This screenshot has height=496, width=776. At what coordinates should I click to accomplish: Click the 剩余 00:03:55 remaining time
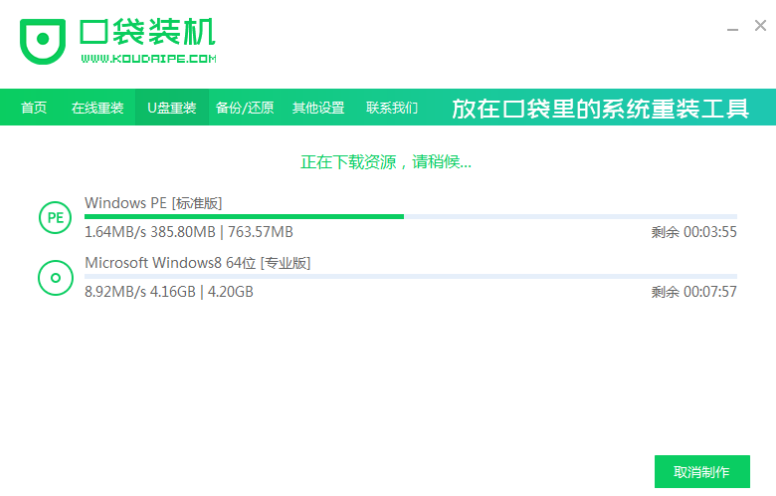coord(693,232)
